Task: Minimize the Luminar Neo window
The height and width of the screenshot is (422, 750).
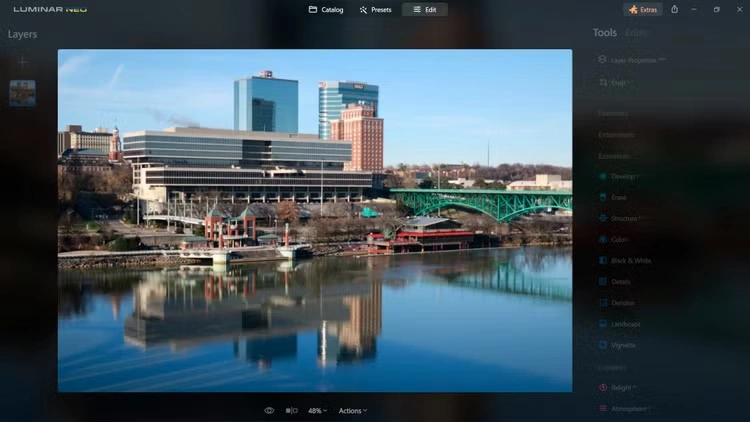Action: click(x=694, y=10)
